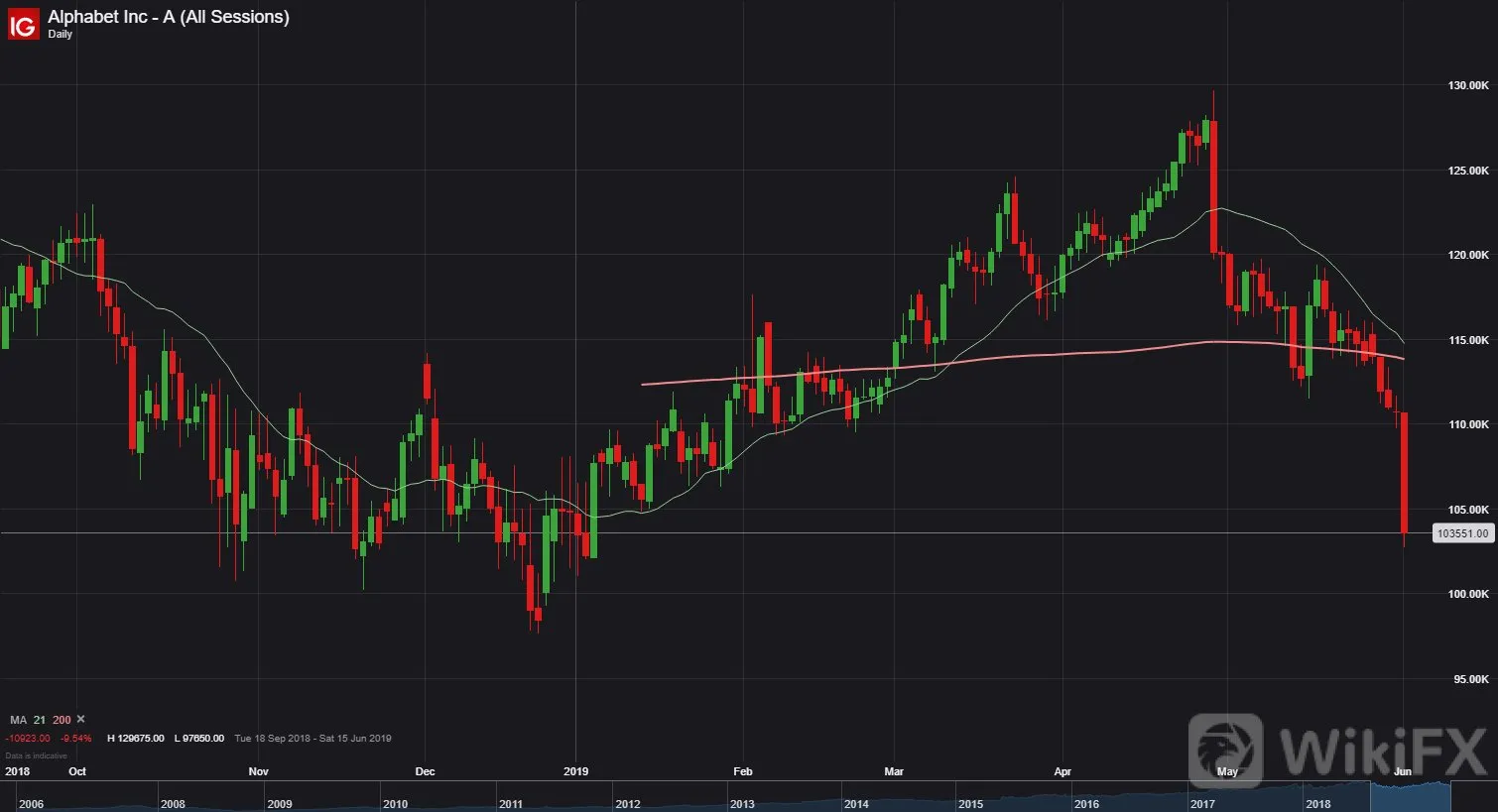The image size is (1498, 812).
Task: Jump to 2016 on the overview timeline
Action: coord(1086,804)
